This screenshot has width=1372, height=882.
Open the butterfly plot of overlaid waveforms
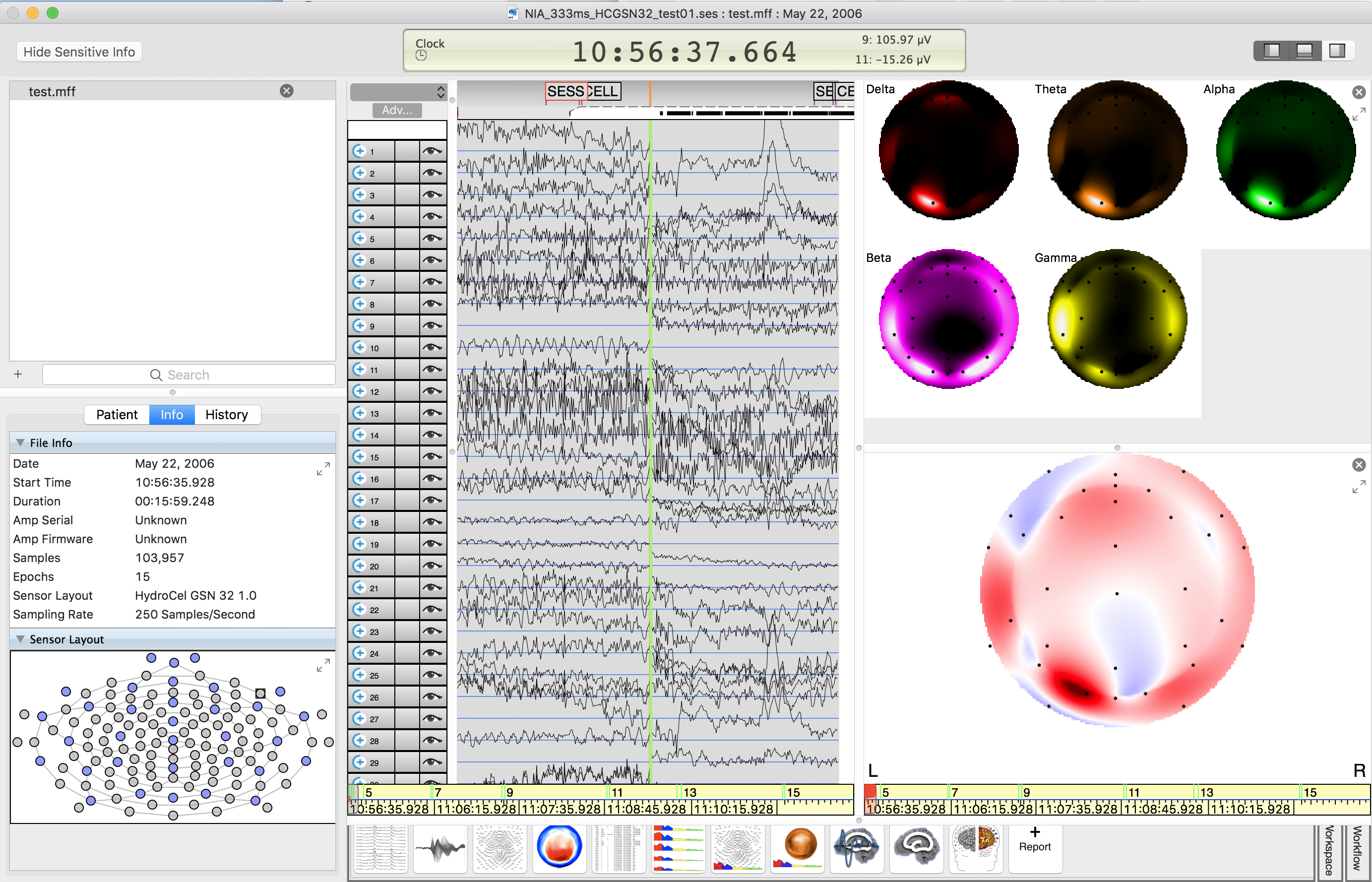pos(440,848)
